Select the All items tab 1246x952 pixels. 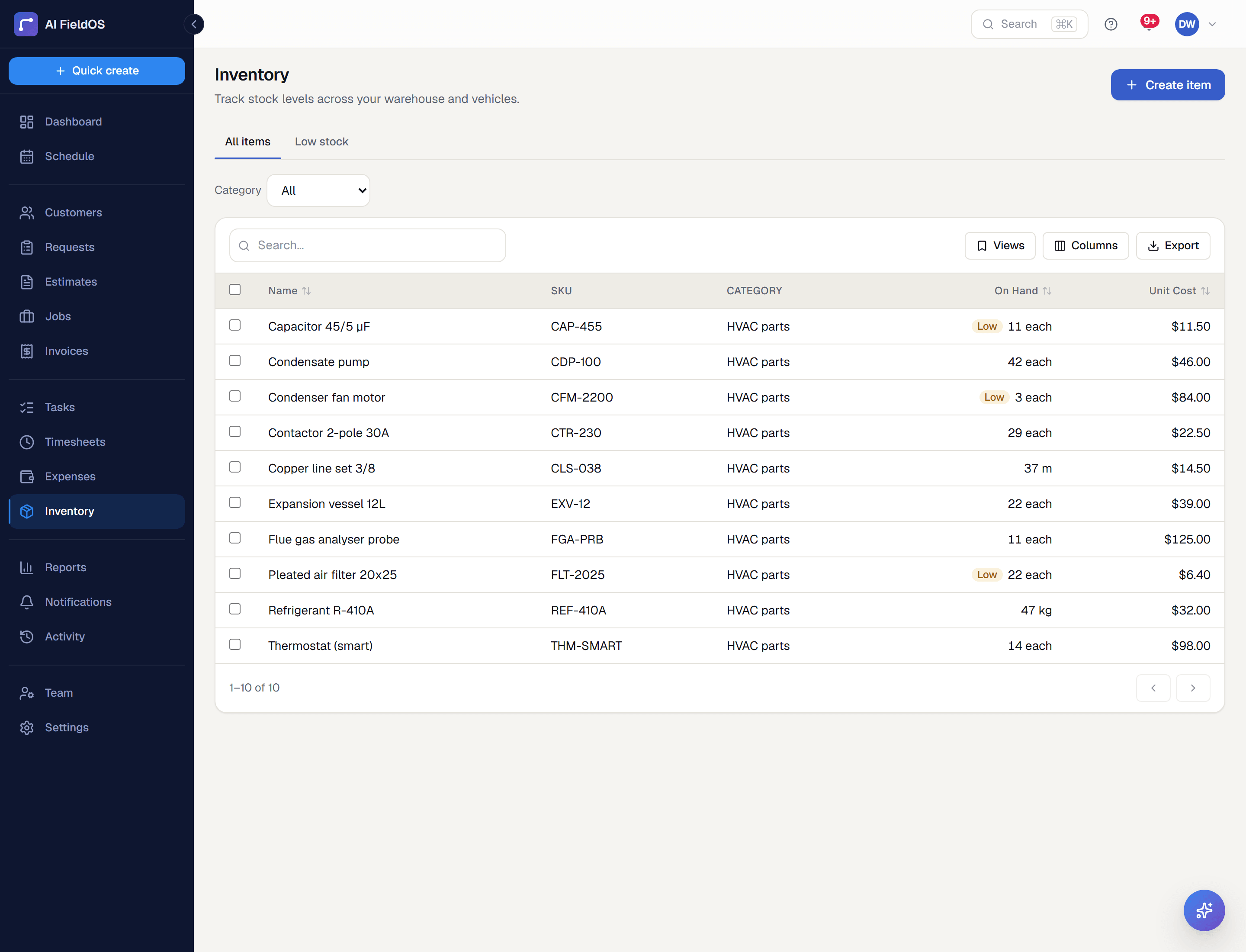coord(247,142)
